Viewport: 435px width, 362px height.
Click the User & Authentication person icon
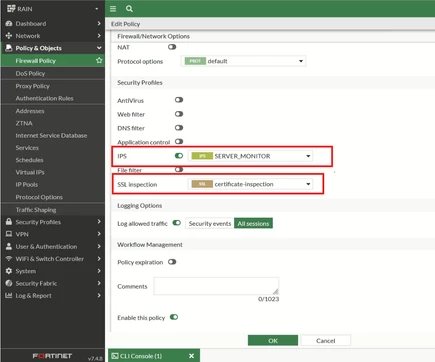click(x=9, y=246)
